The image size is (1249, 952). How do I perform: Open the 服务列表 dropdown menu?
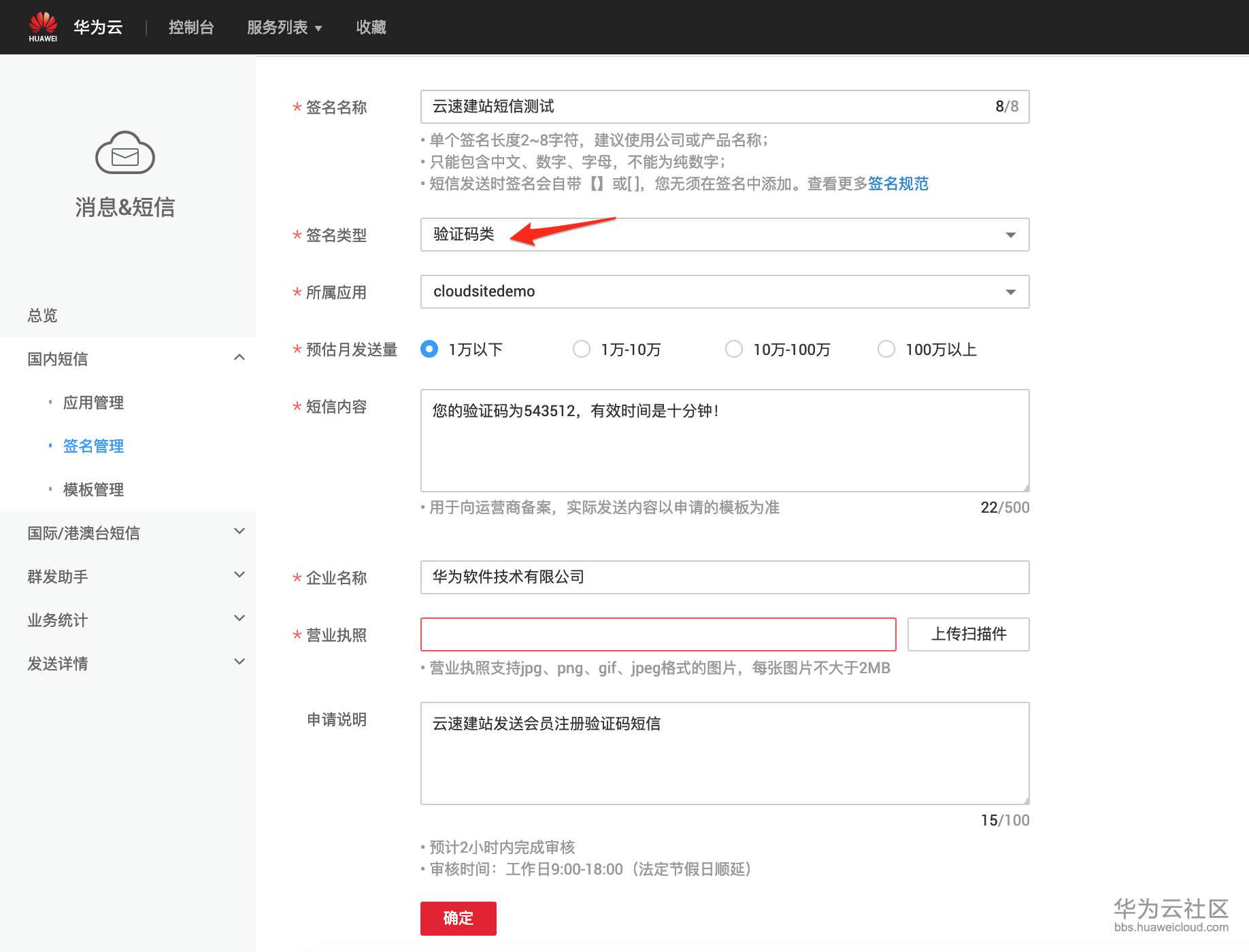284,27
